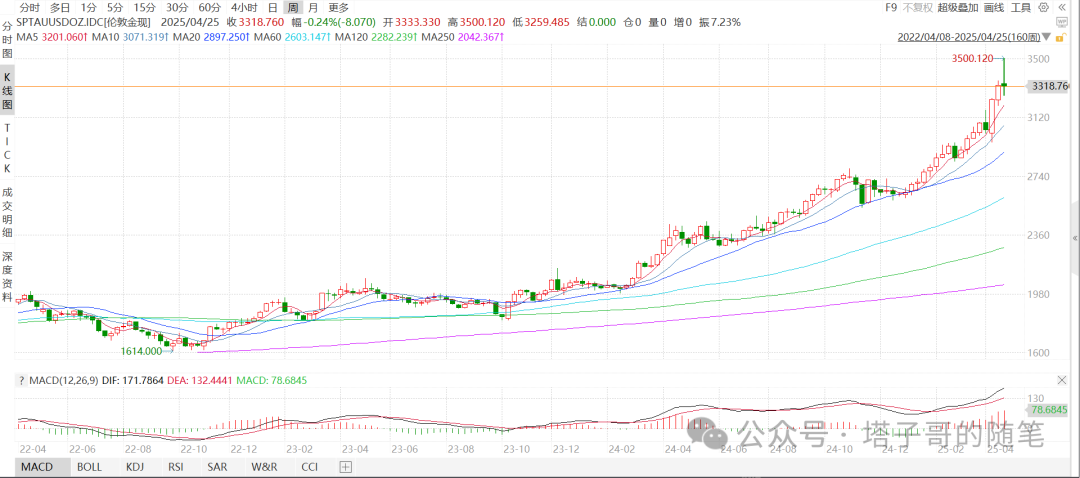Select the 30分 period
Viewport: 1080px width, 478px height.
(177, 8)
